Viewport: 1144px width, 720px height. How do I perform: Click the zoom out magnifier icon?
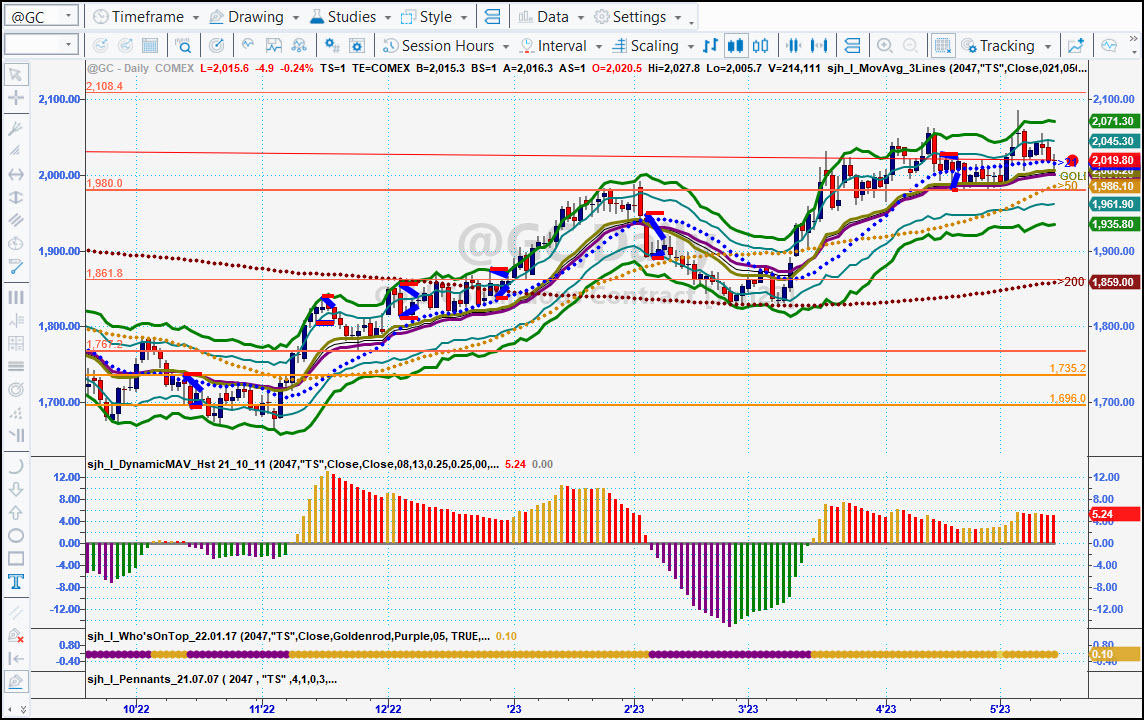(x=910, y=46)
